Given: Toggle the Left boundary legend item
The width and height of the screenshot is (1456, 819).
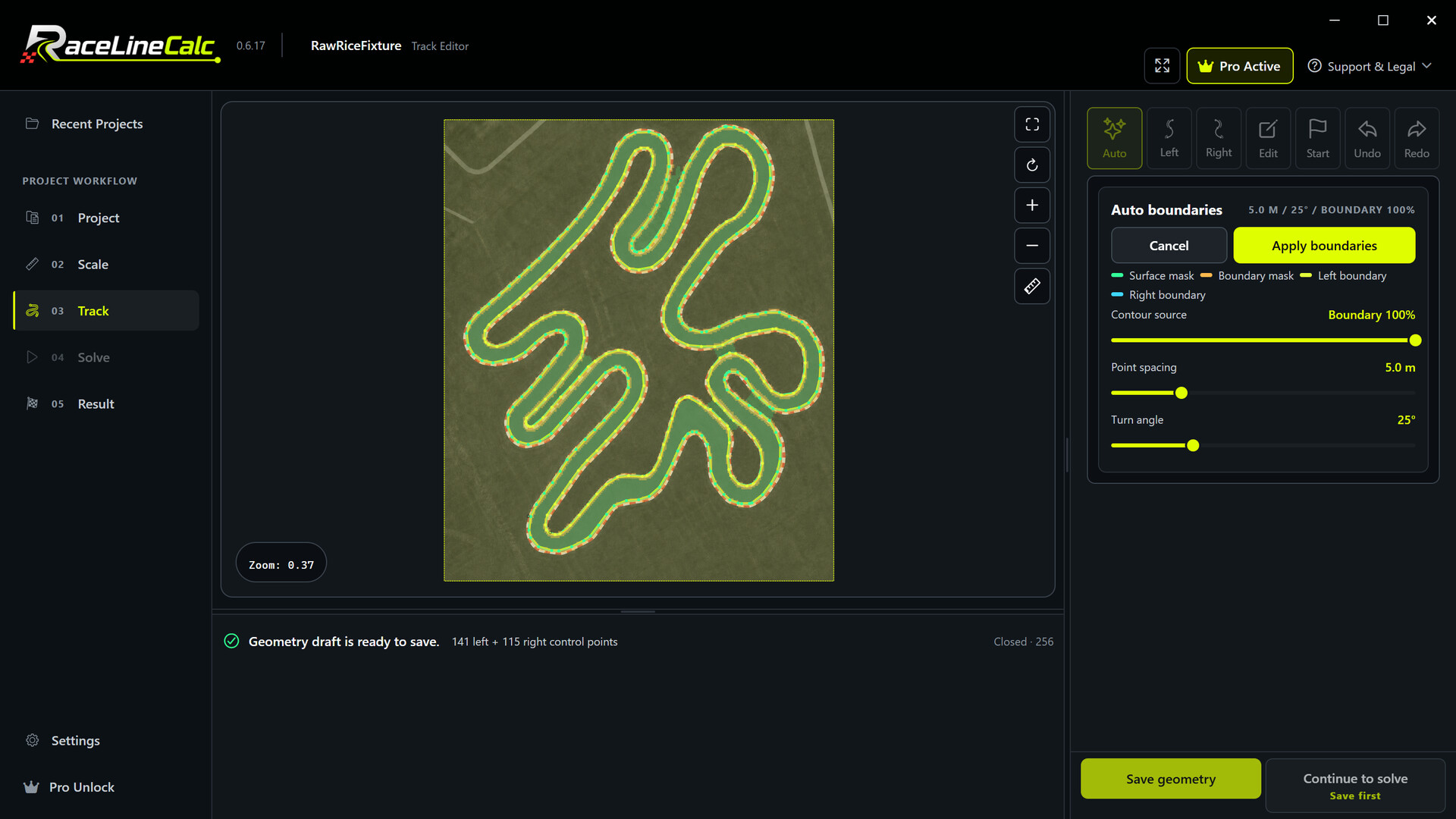Looking at the screenshot, I should coord(1343,275).
